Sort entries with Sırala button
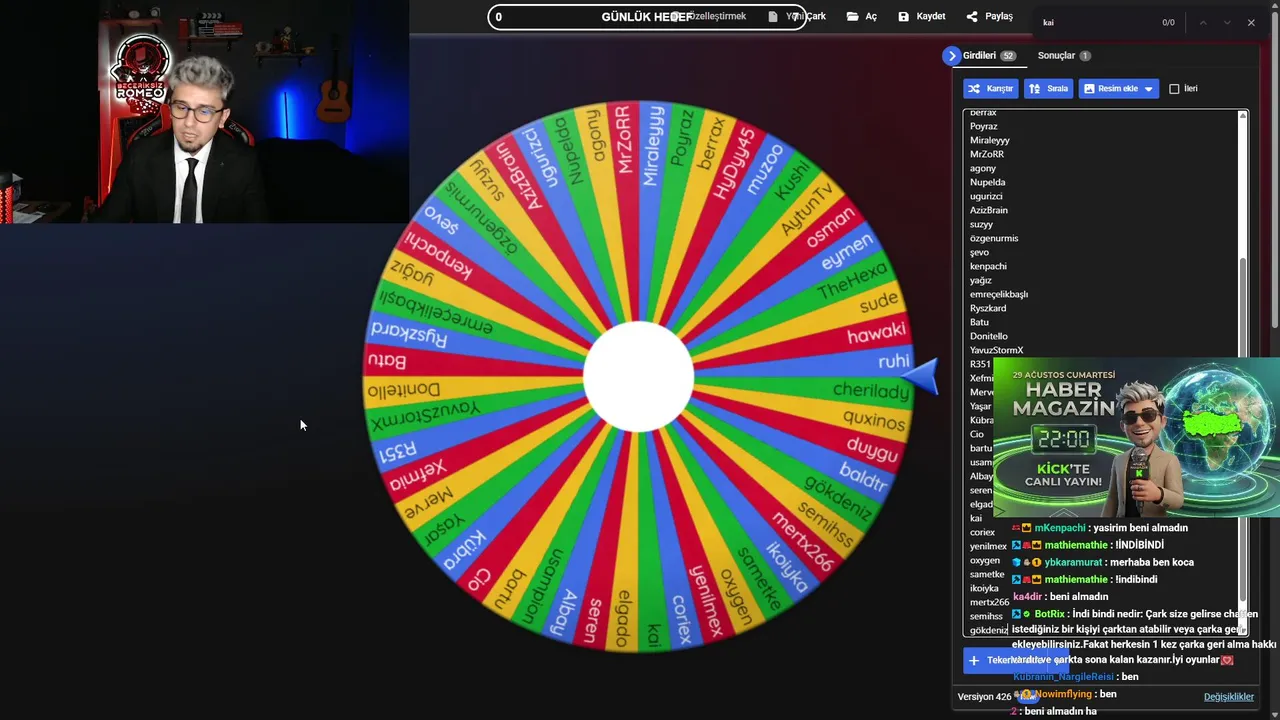Image resolution: width=1280 pixels, height=720 pixels. click(x=1049, y=89)
